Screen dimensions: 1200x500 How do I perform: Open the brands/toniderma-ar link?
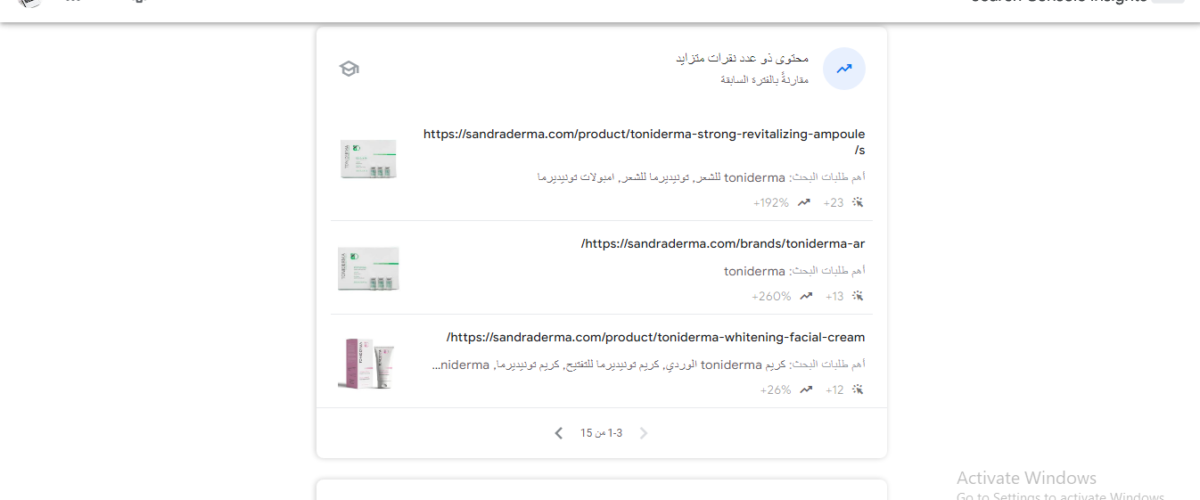[723, 244]
